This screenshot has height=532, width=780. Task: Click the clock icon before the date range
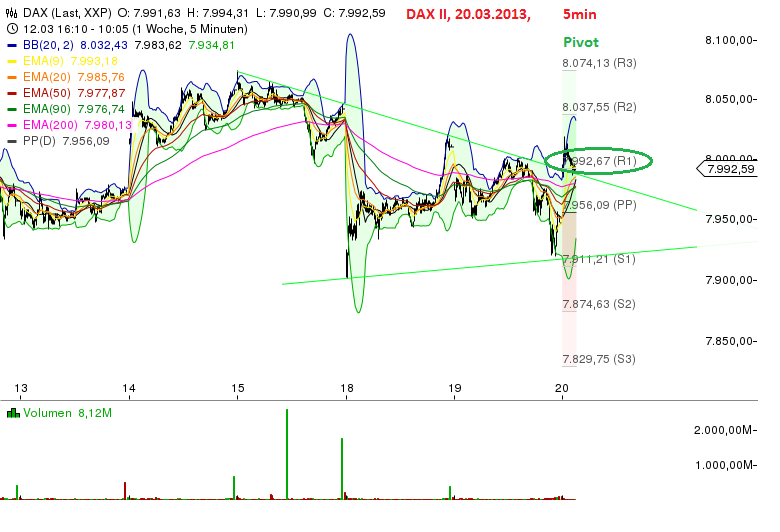coord(13,29)
